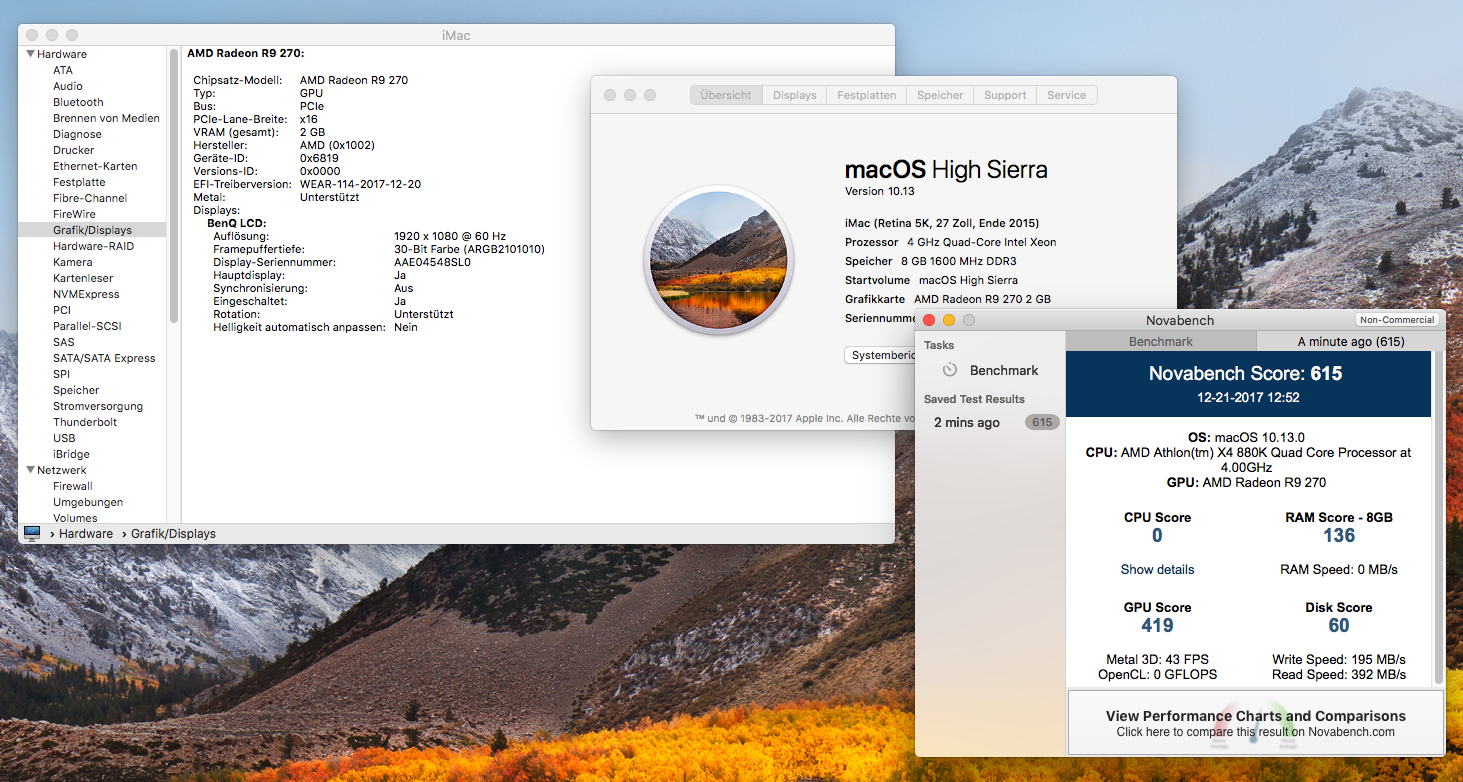1463x782 pixels.
Task: Choose Kartenleser in the sidebar
Action: (x=83, y=278)
